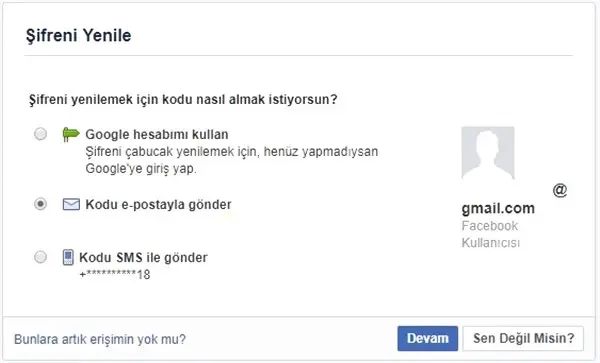Click the masked phone number ending in 18
This screenshot has height=363, width=600.
[x=115, y=274]
